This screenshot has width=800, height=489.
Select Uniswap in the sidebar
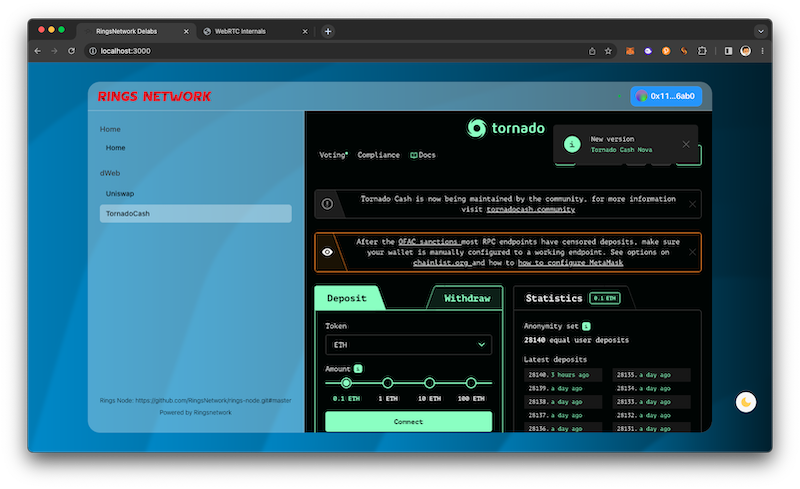(120, 193)
